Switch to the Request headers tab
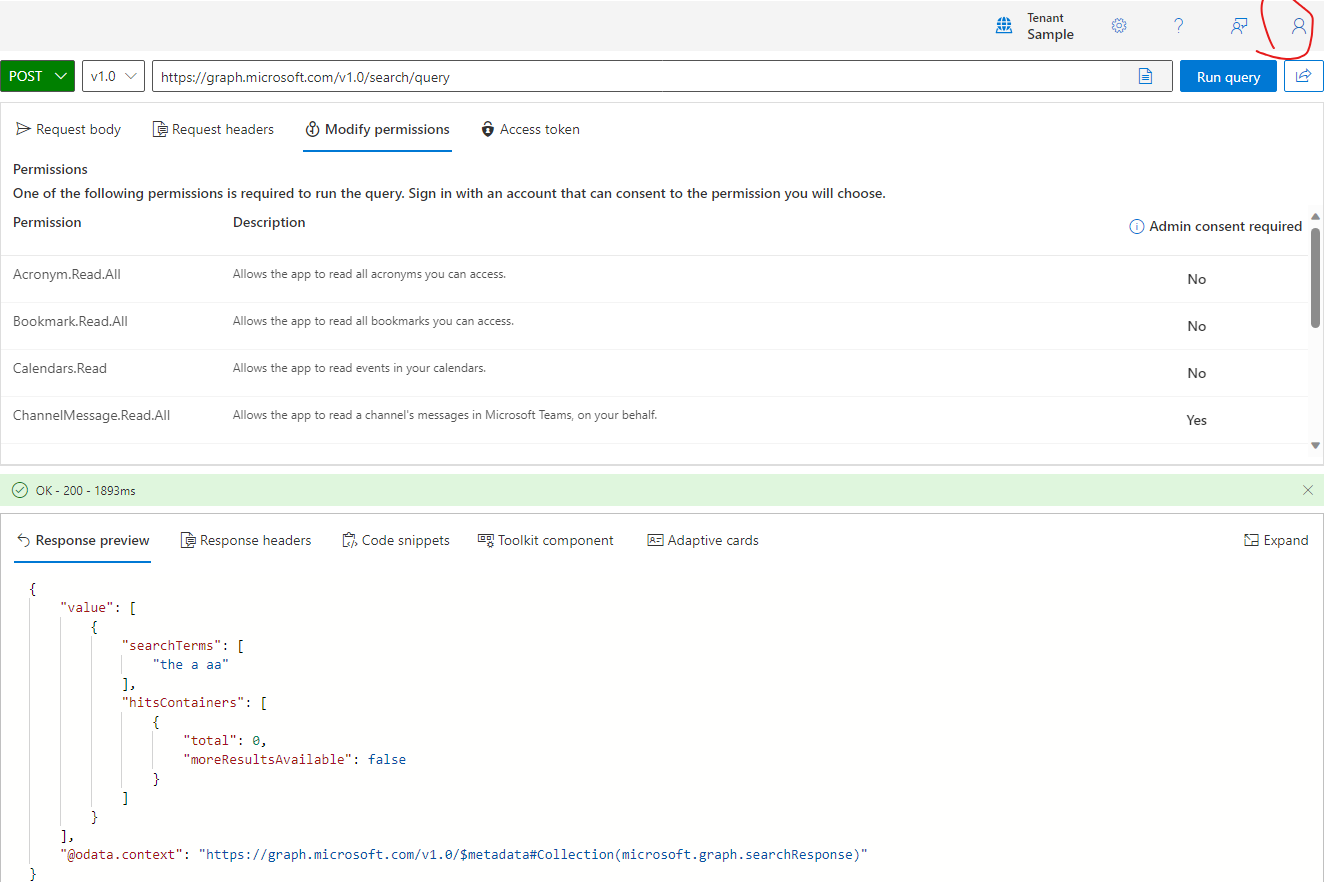The image size is (1324, 882). (213, 129)
